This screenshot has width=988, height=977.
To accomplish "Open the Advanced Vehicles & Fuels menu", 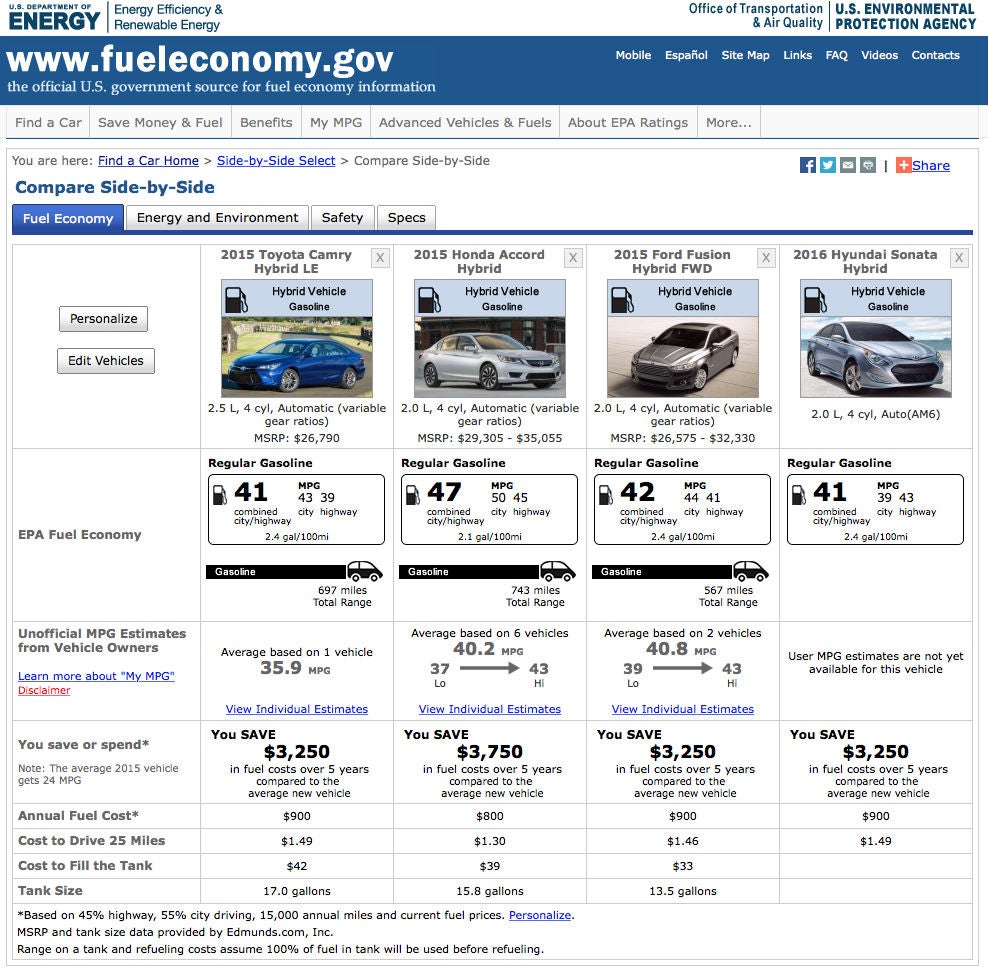I will pos(465,123).
